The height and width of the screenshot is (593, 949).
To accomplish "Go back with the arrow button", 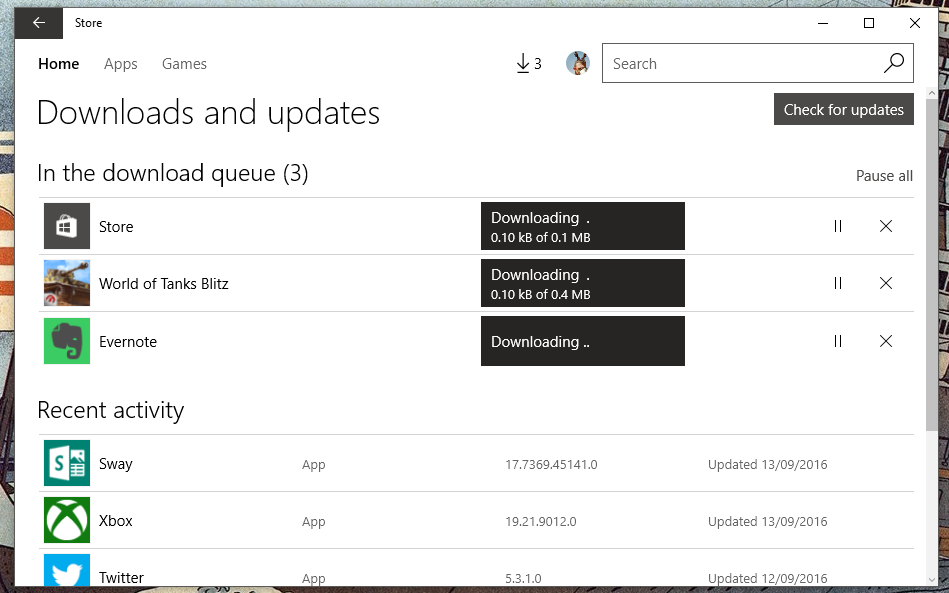I will click(39, 23).
